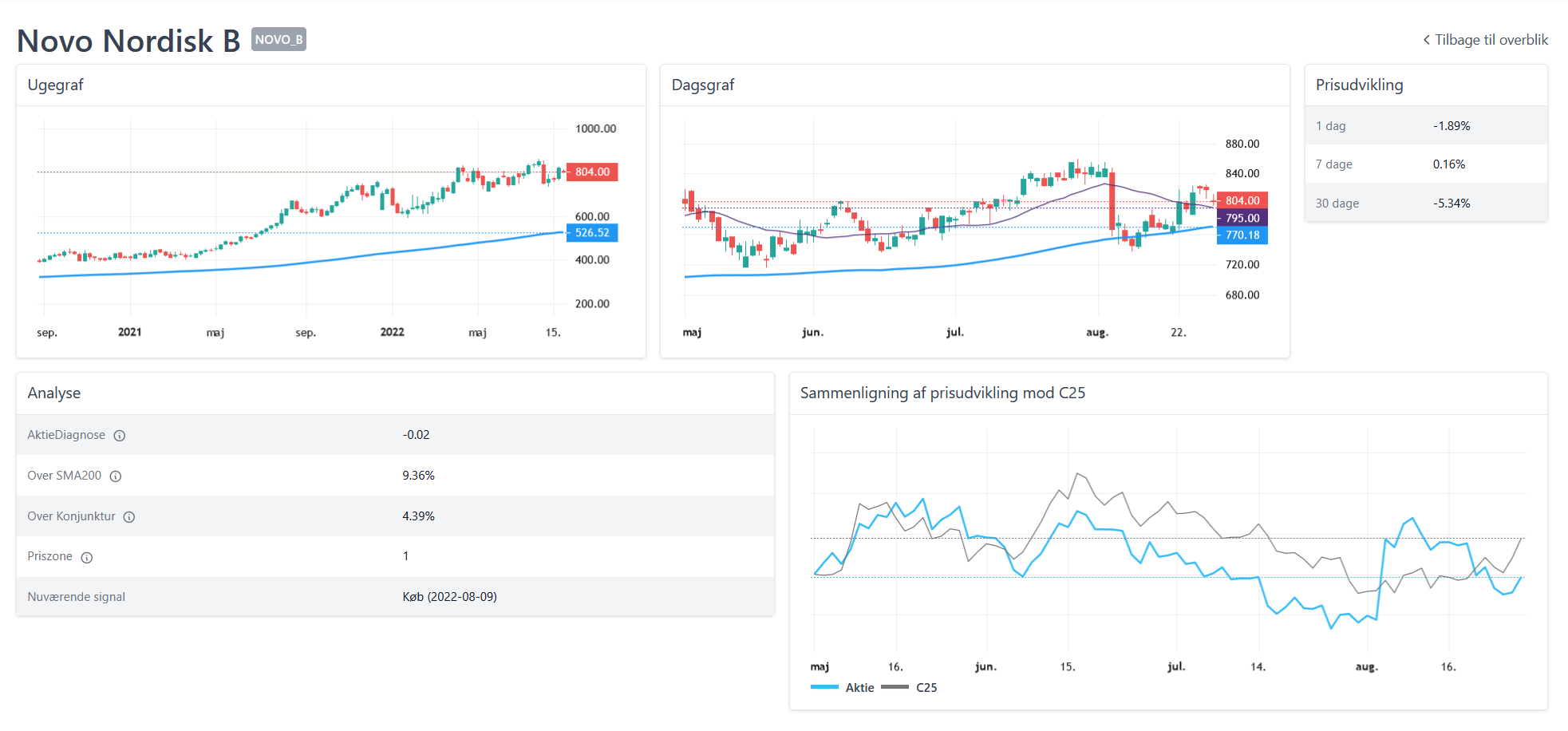Click the 400.00 axis label in Ugegraf
Viewport: 1568px width, 731px height.
point(592,260)
